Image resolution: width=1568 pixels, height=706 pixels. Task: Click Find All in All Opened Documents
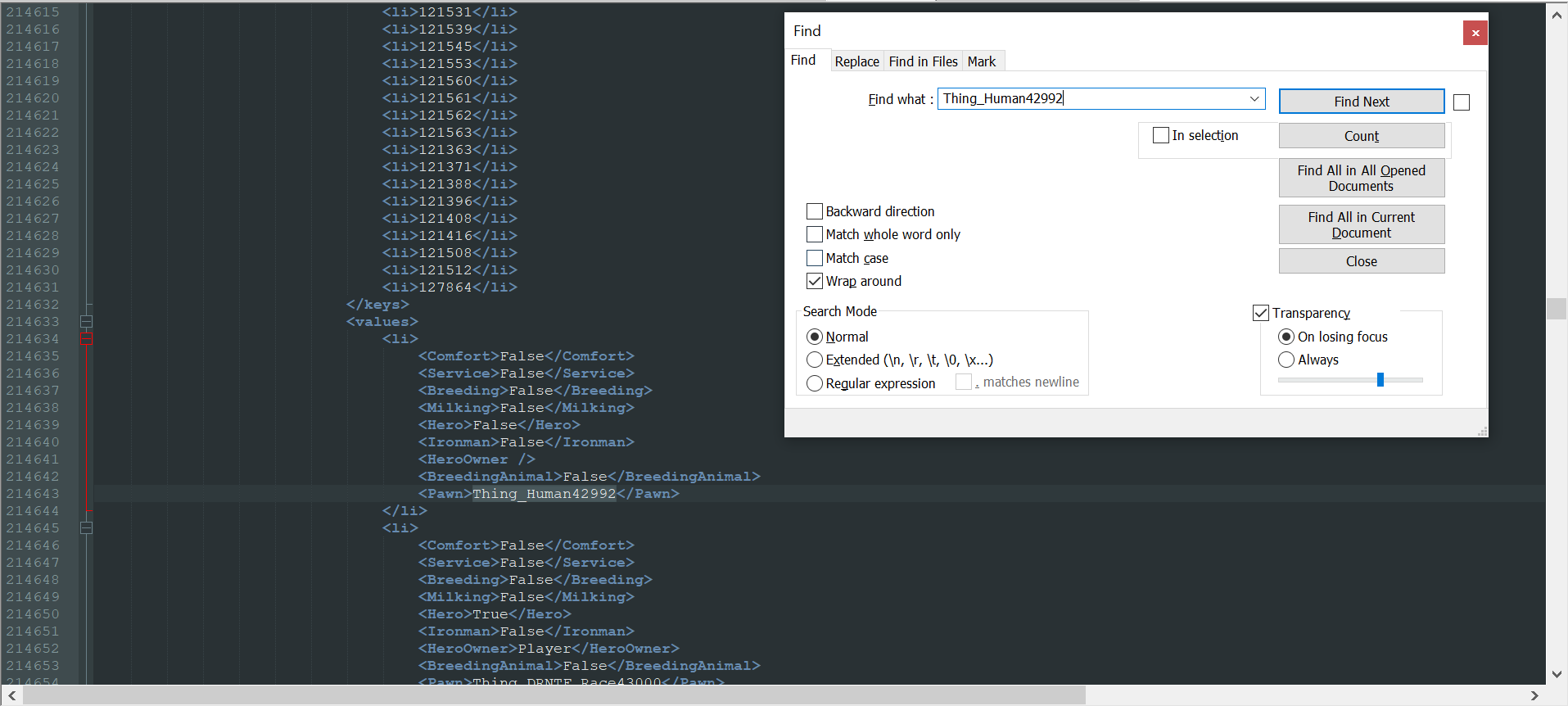point(1362,178)
